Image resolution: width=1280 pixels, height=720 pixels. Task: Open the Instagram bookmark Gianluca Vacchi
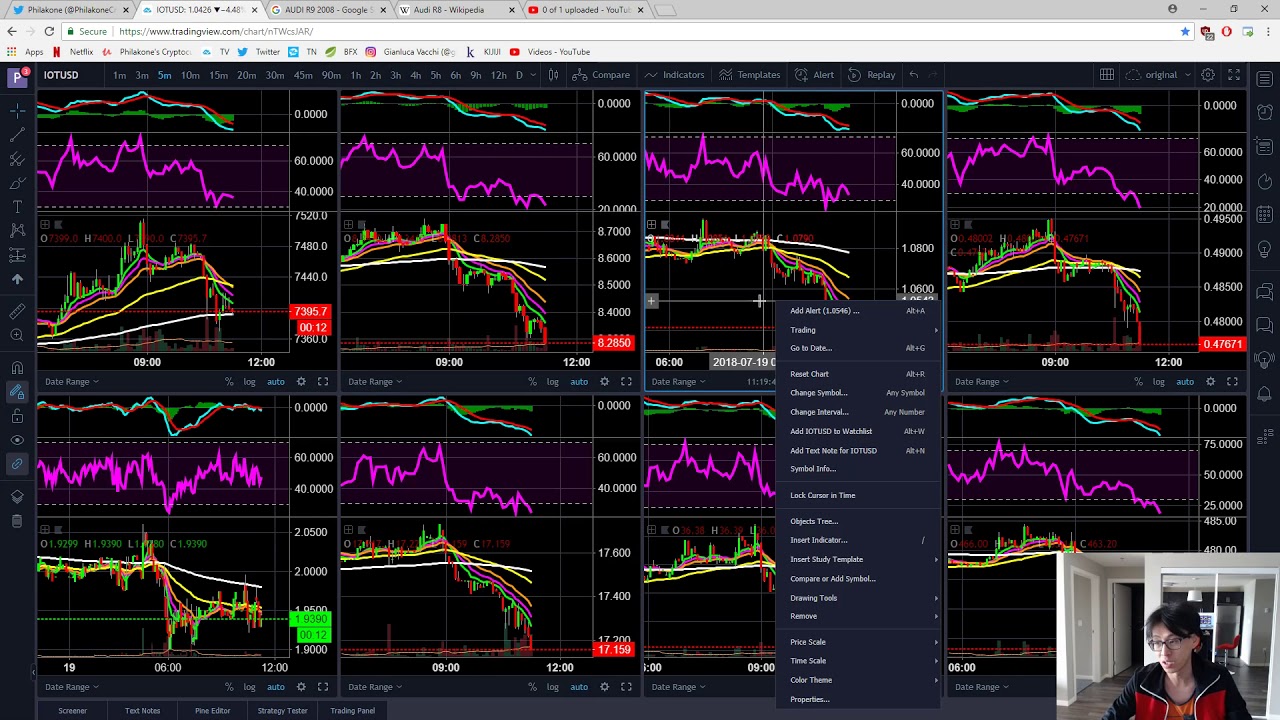(411, 52)
